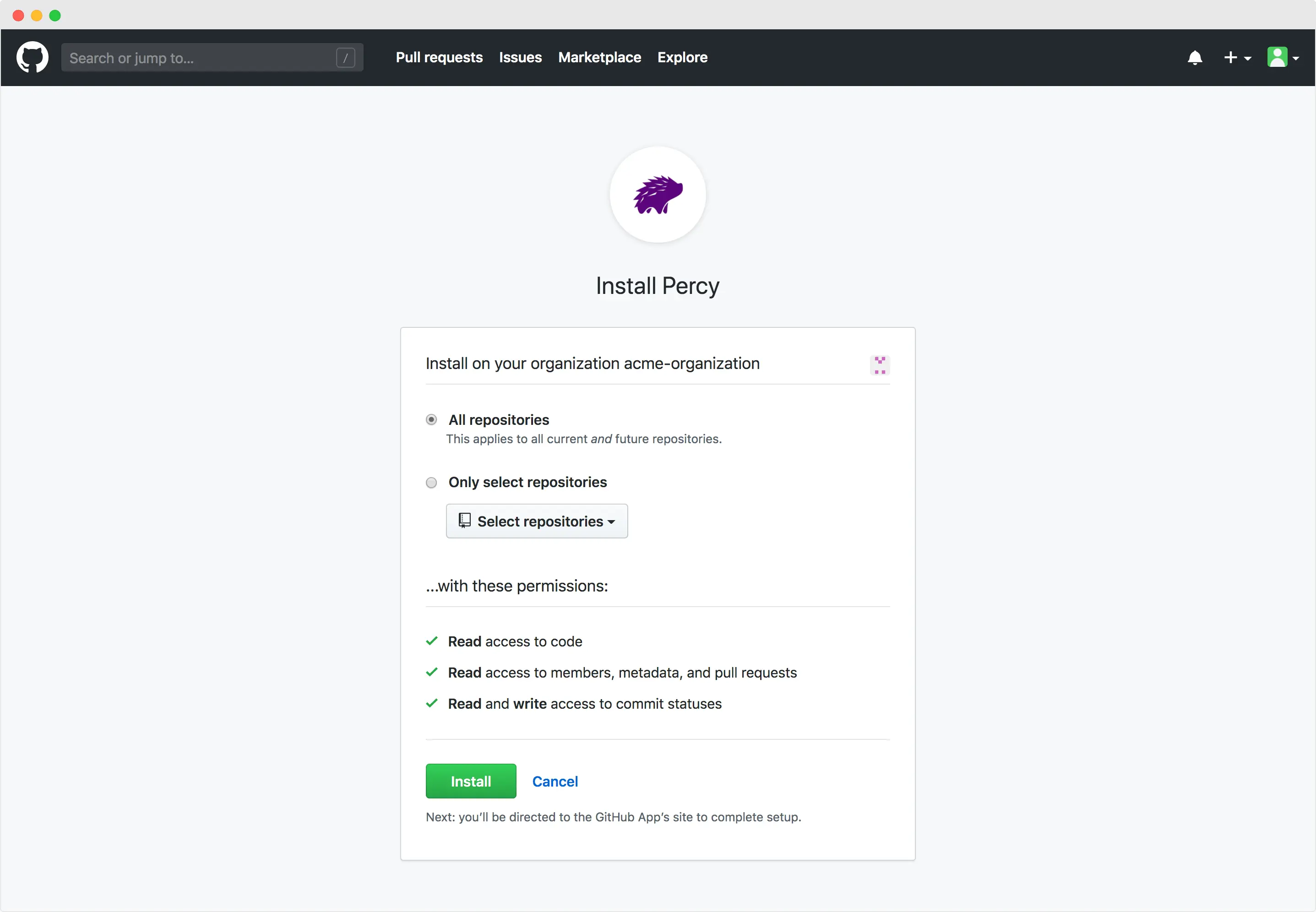Click the repo book icon in Select repositories

pyautogui.click(x=465, y=521)
